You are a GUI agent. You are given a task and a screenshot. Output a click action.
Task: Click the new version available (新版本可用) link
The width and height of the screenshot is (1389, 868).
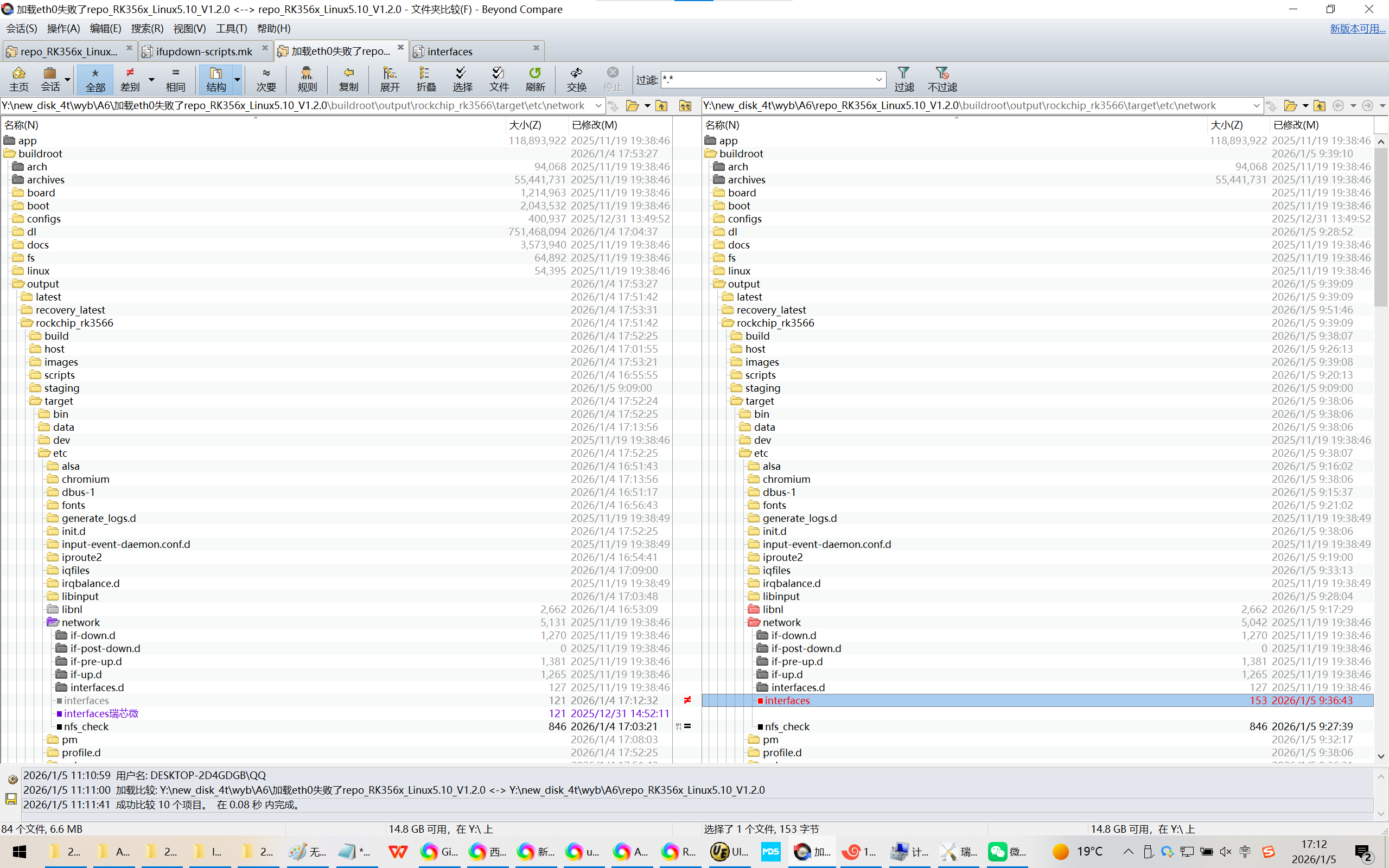coord(1357,28)
